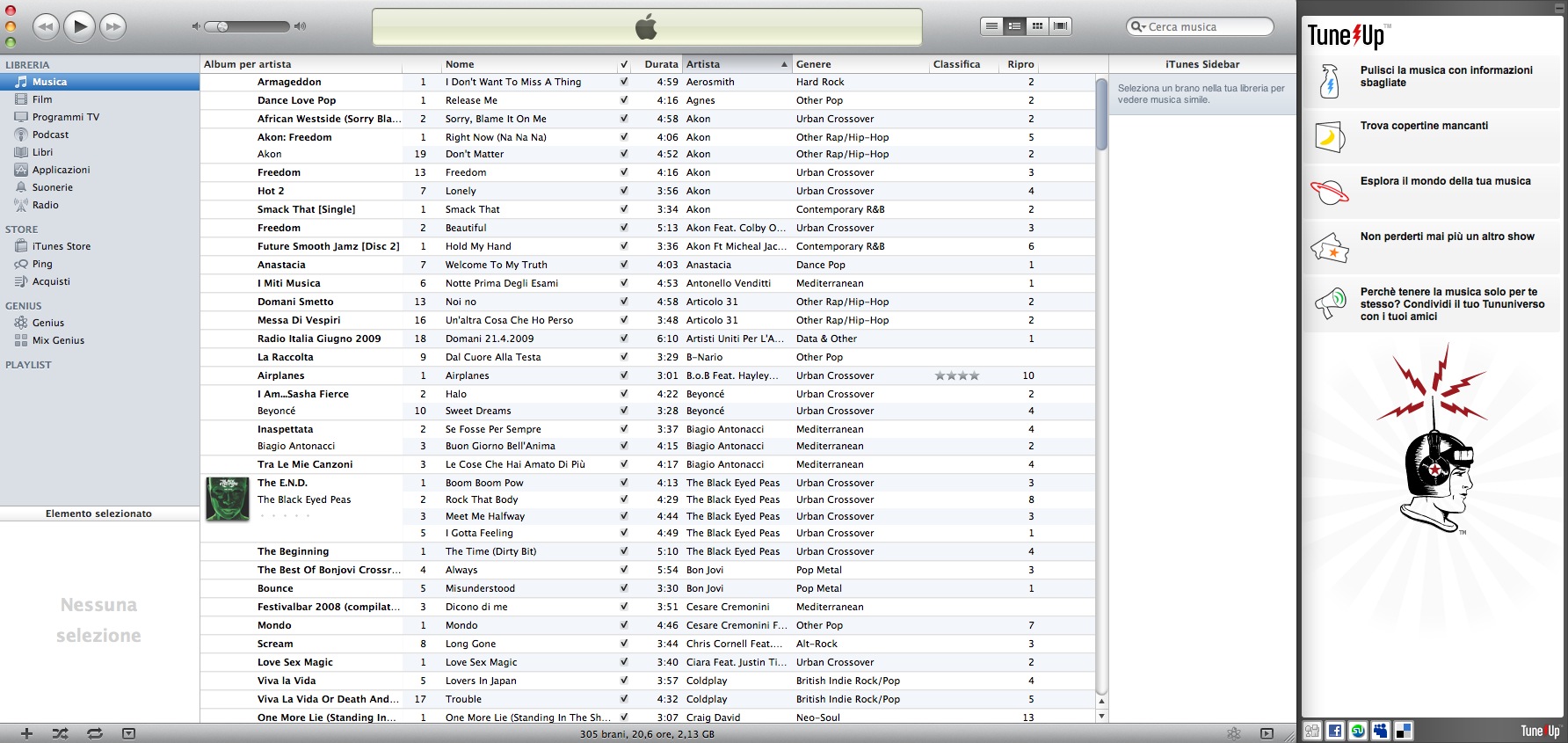Open TuneUp Esplora il mondo della tua musica
Screen dimensions: 1568x743
click(1431, 191)
